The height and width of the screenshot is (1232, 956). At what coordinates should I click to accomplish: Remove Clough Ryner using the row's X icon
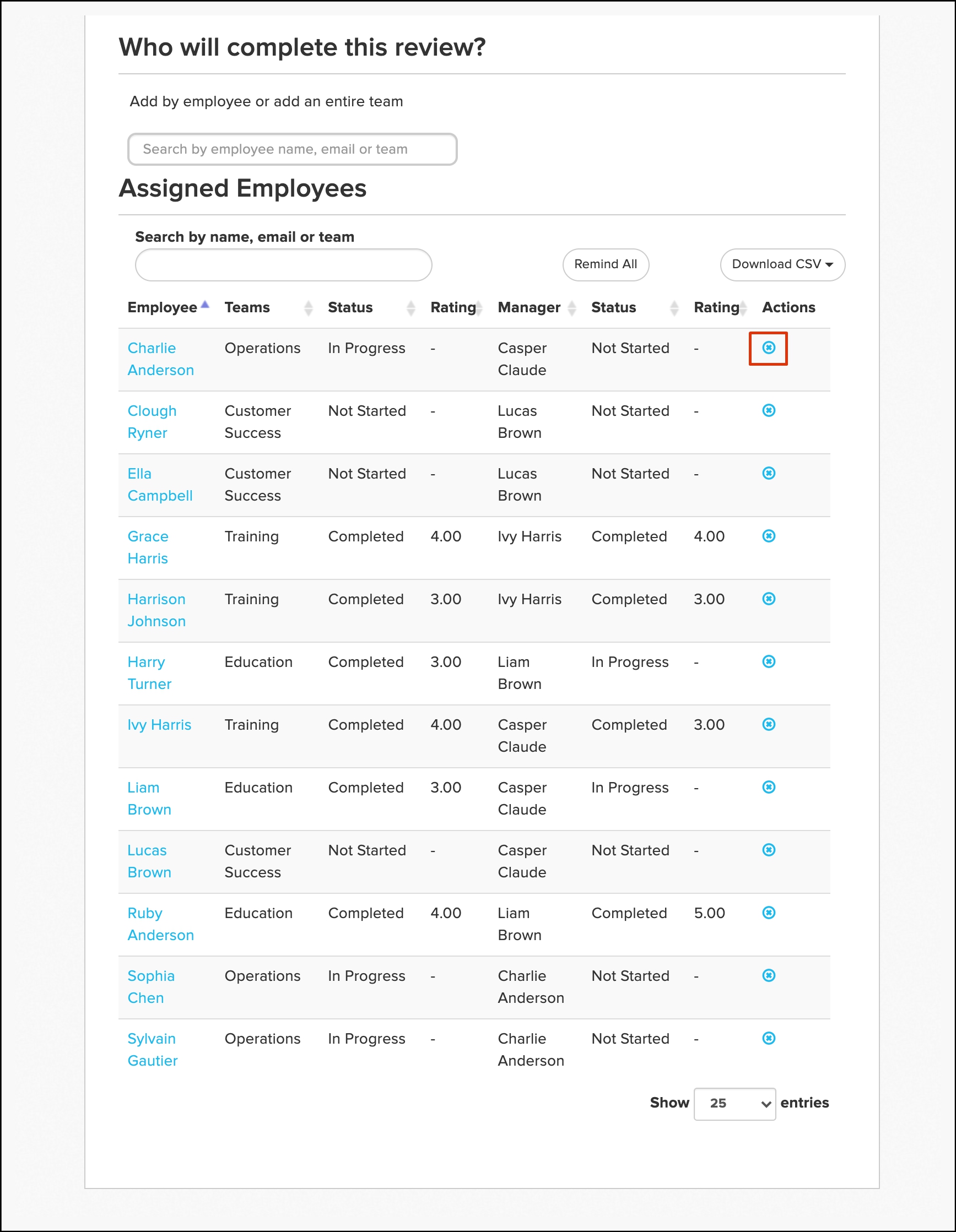(768, 410)
